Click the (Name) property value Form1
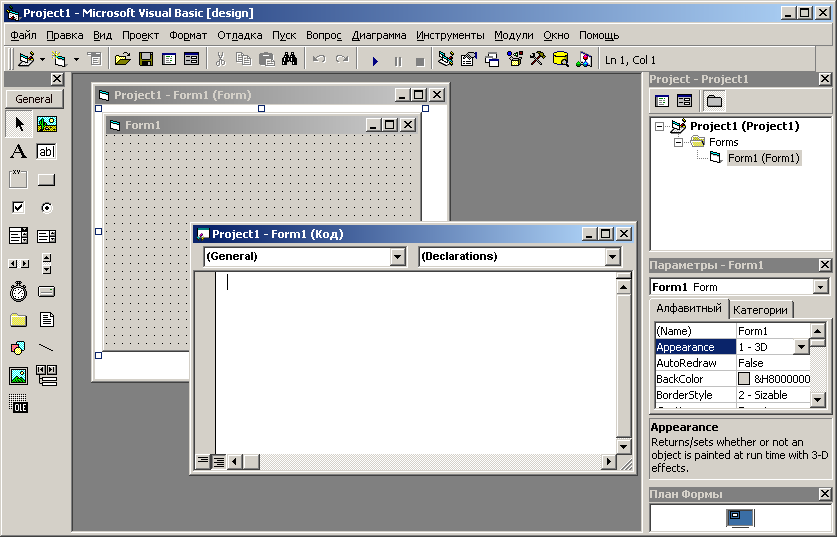This screenshot has height=537, width=837. pos(773,331)
